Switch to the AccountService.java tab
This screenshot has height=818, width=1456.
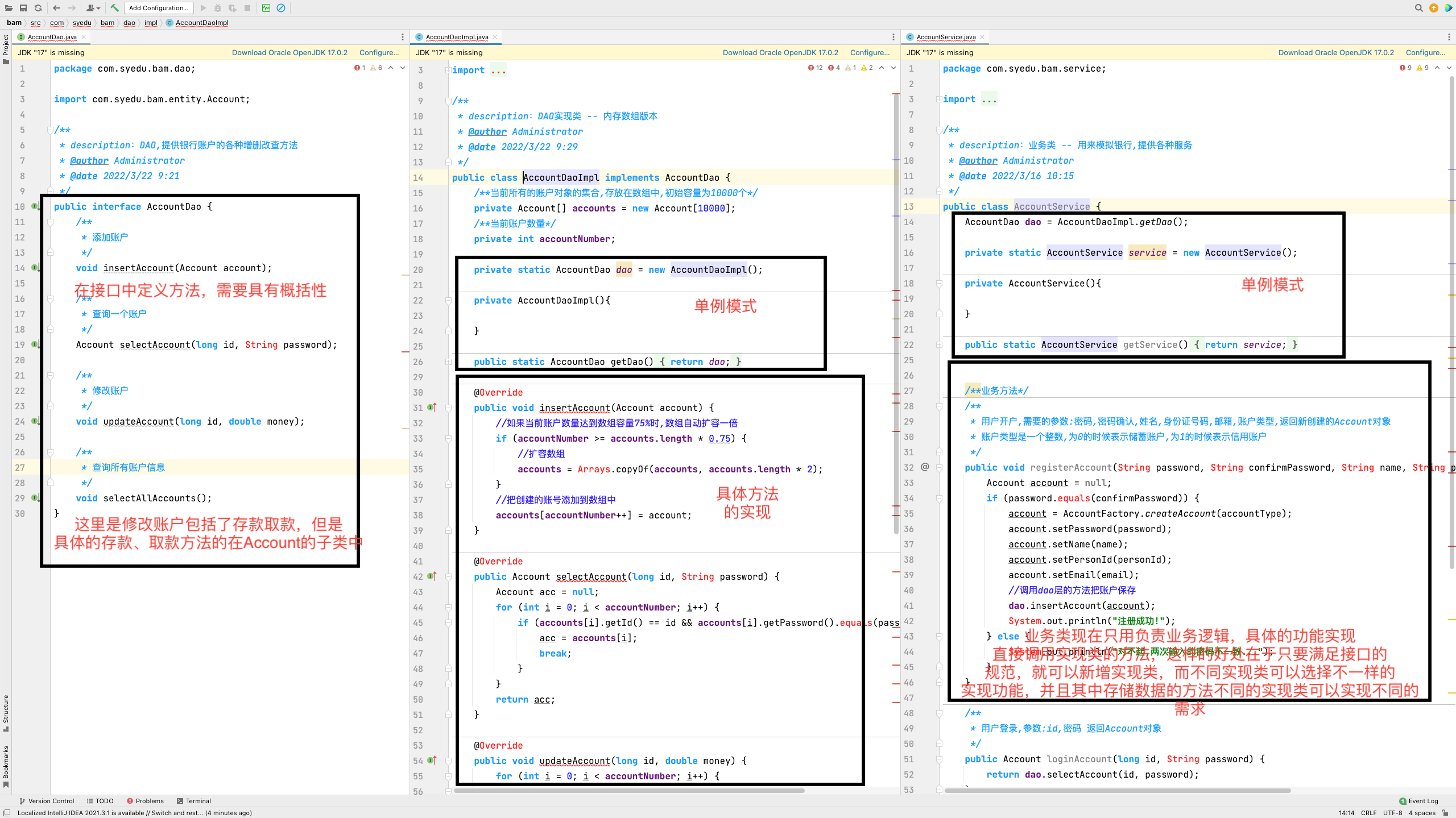pyautogui.click(x=945, y=37)
